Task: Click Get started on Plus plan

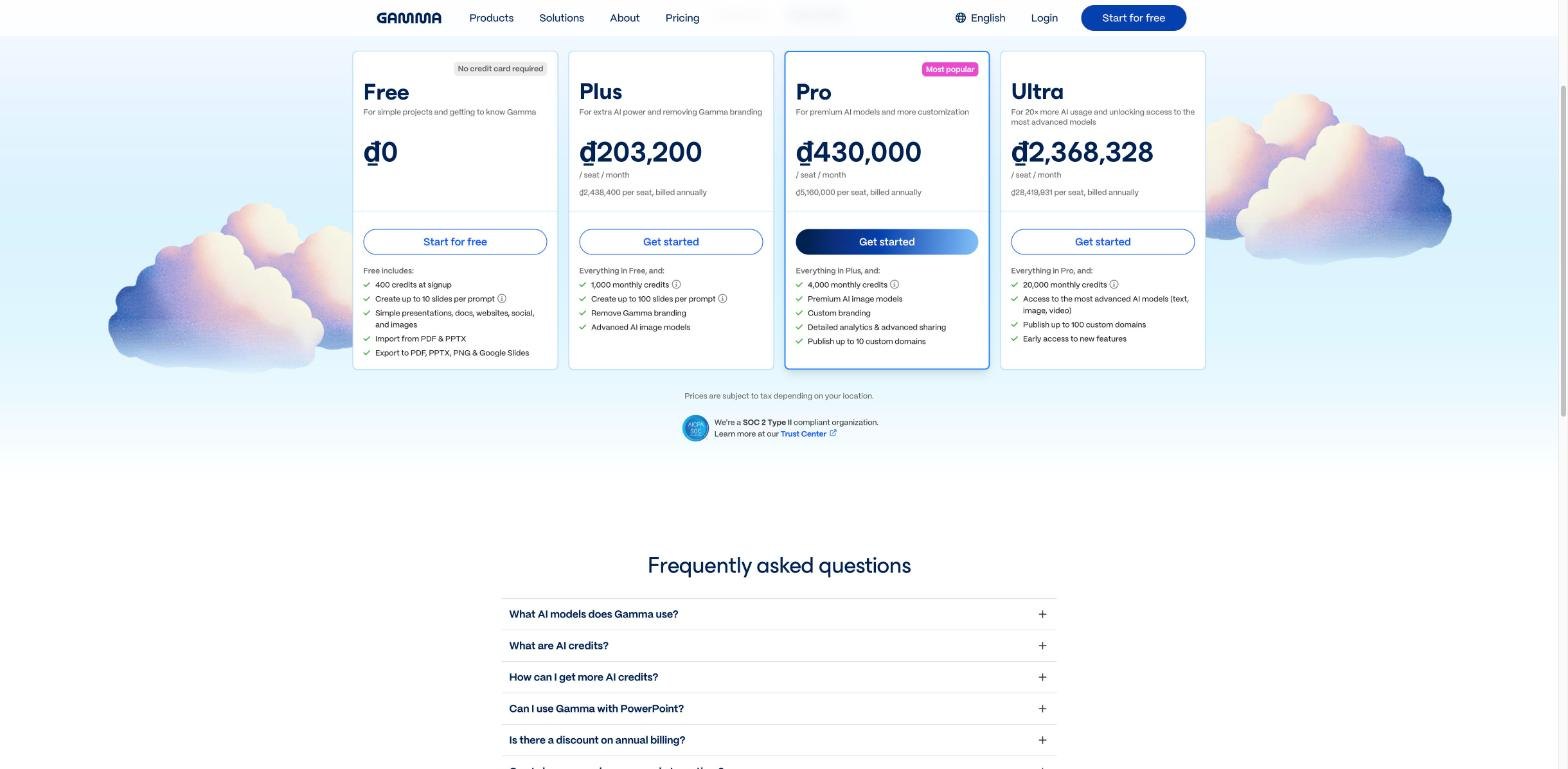Action: point(671,242)
